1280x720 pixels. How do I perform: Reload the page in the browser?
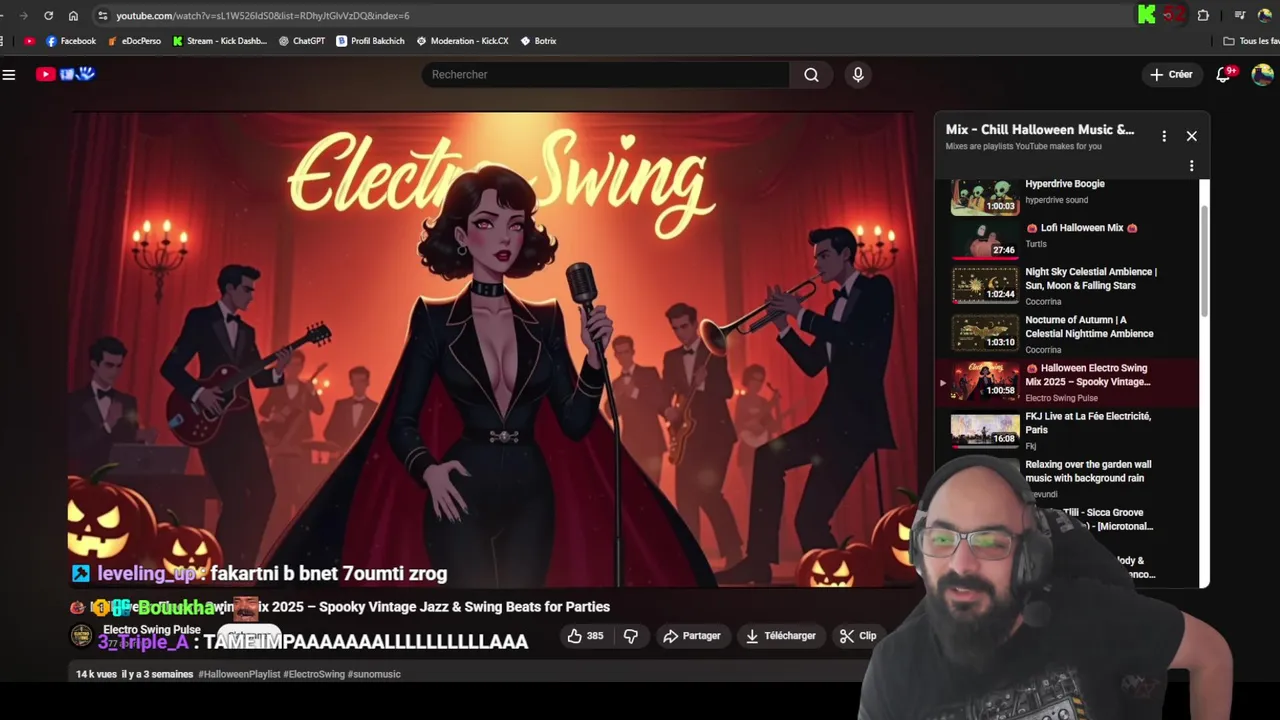pos(48,16)
